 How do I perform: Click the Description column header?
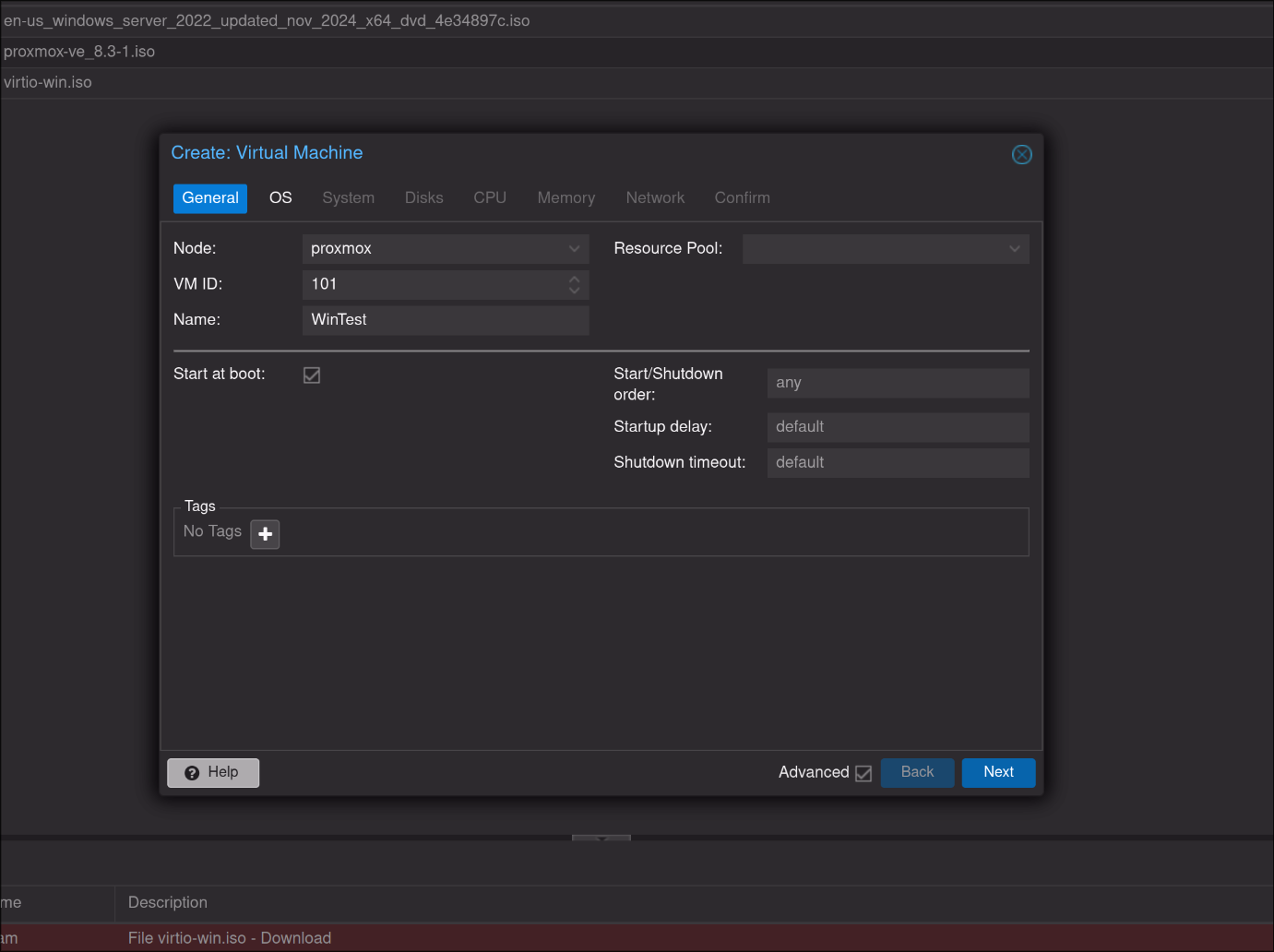coord(168,903)
